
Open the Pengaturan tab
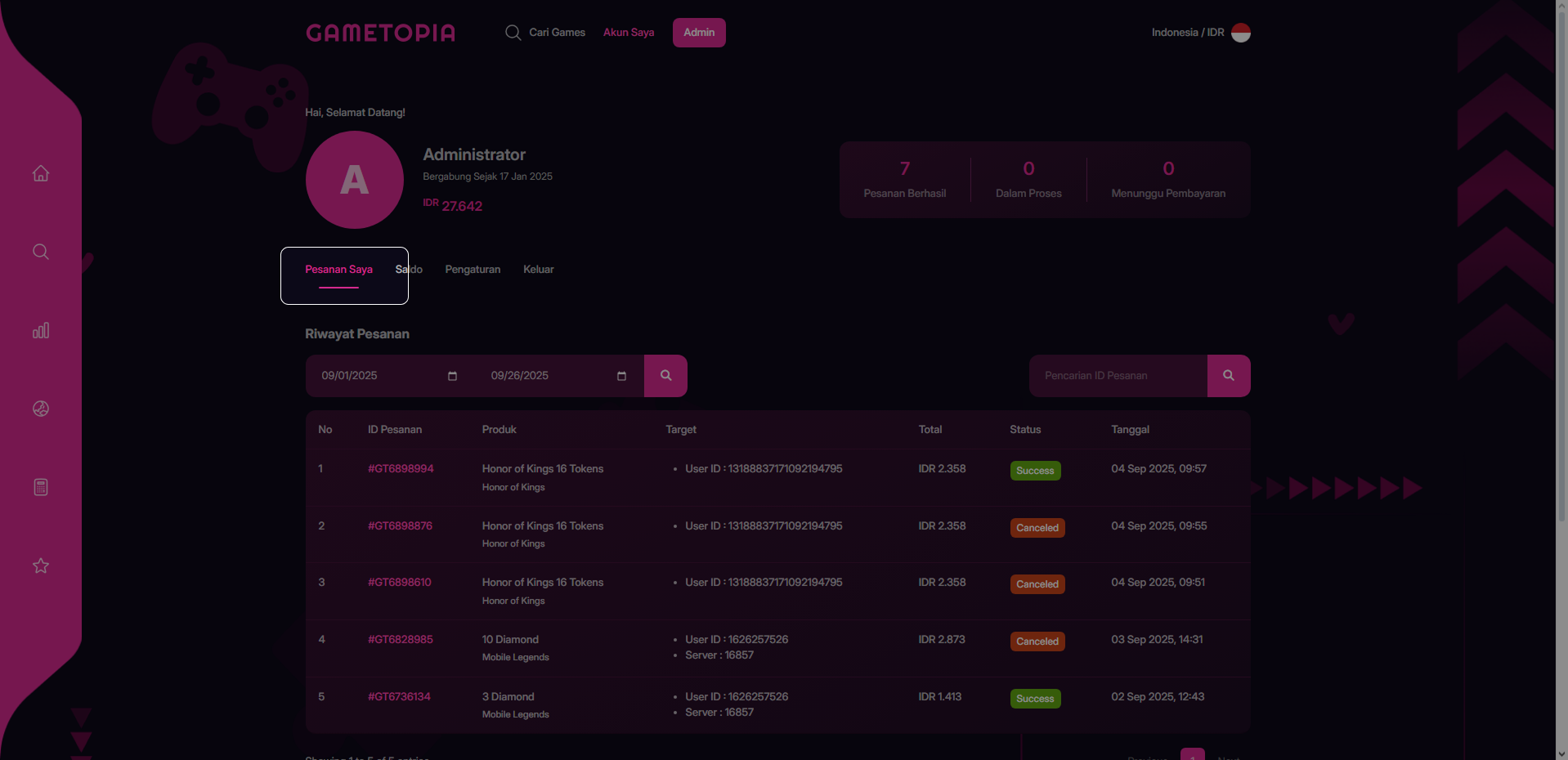tap(473, 270)
